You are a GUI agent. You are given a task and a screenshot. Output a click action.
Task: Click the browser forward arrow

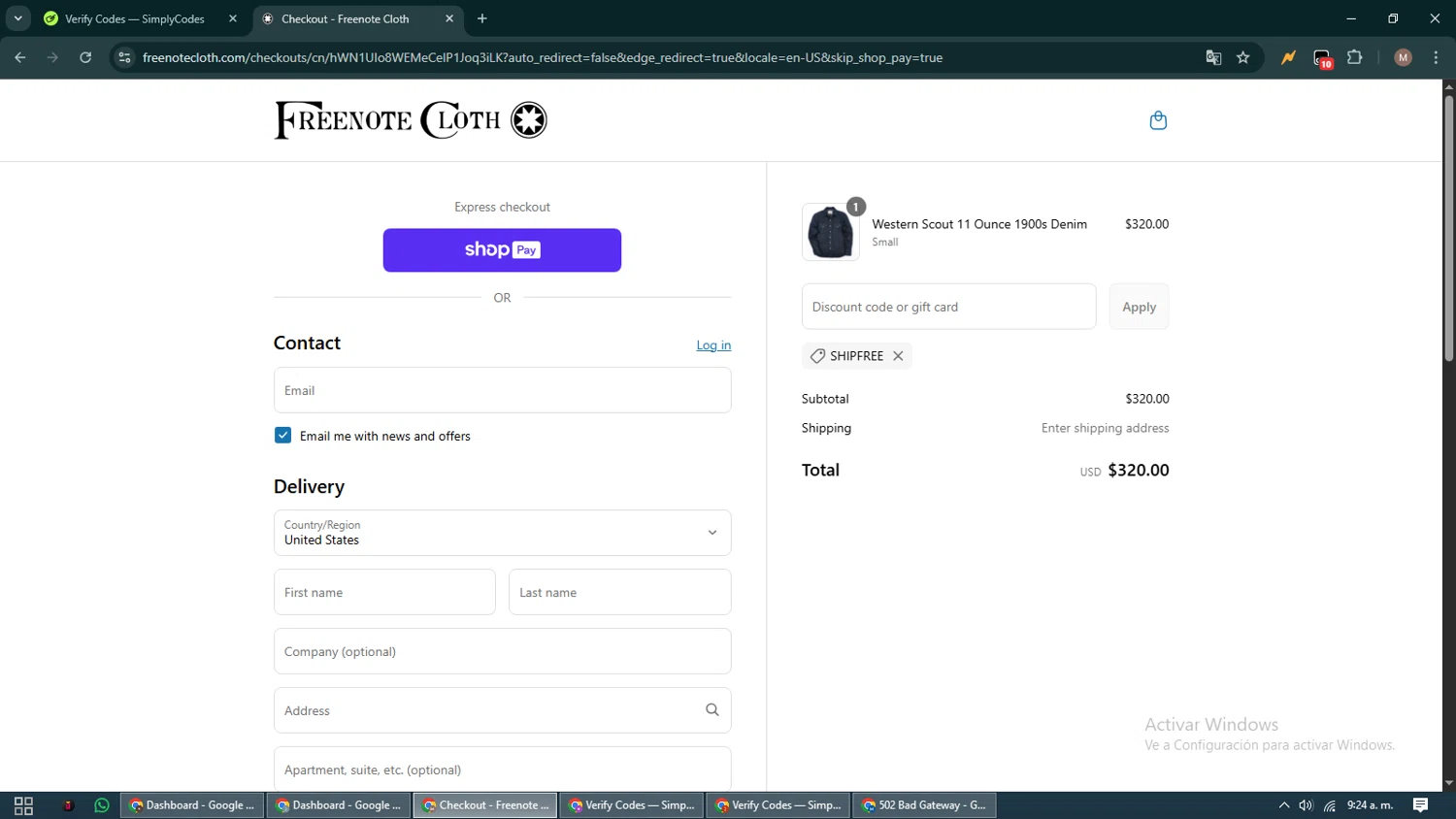point(52,57)
